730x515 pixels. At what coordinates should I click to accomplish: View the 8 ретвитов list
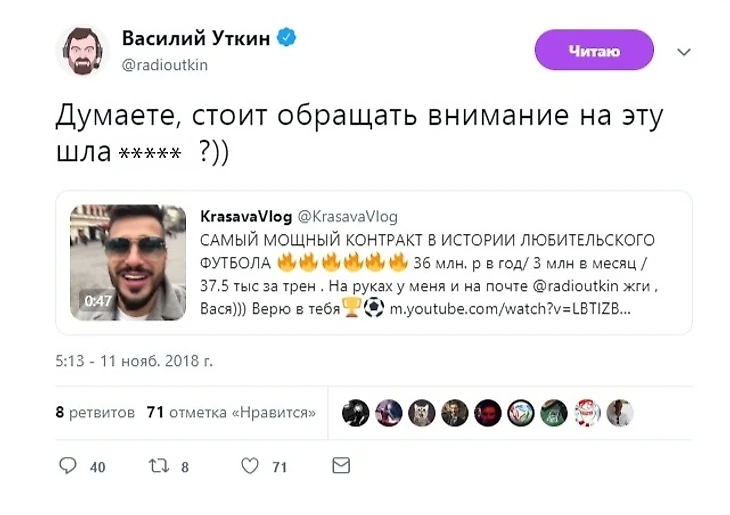95,413
